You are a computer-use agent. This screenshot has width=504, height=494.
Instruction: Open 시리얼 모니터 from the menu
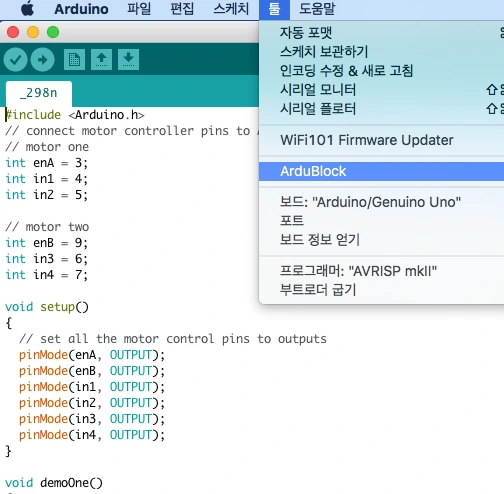381,89
